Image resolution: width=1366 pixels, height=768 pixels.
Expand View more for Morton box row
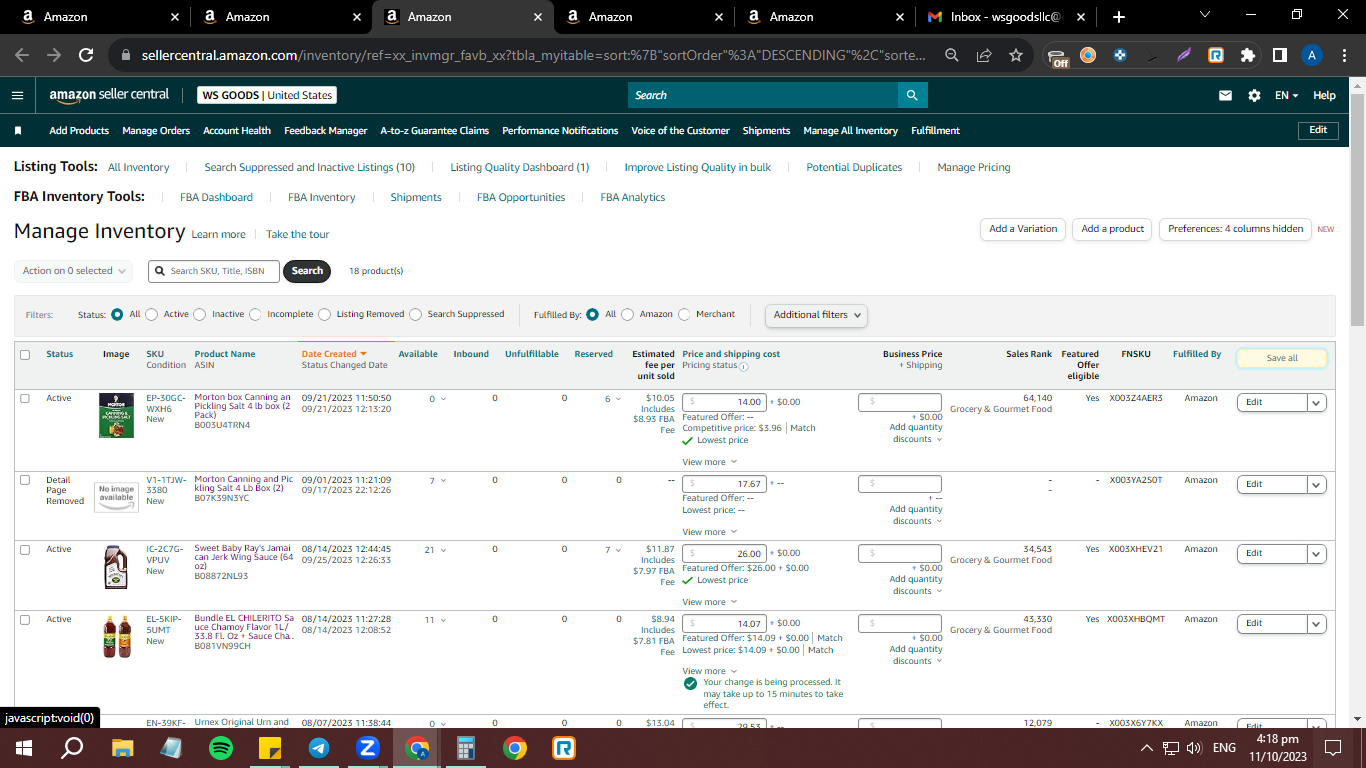709,462
